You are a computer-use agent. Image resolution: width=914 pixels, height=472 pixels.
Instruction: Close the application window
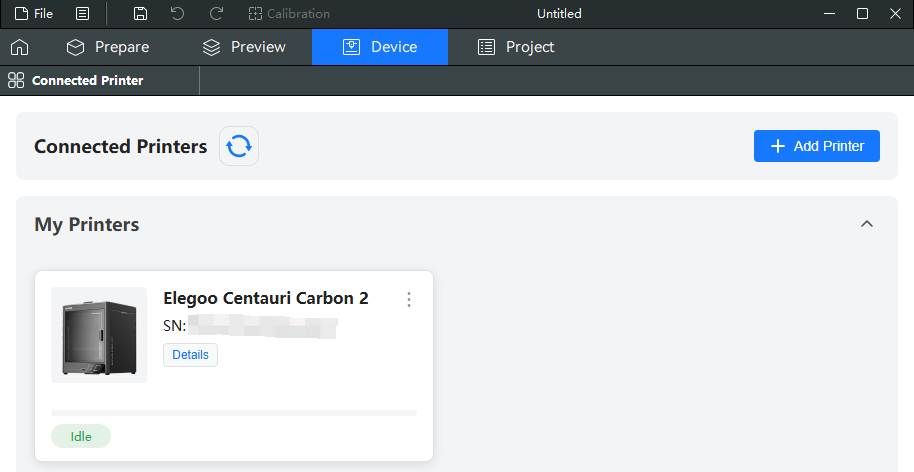pyautogui.click(x=895, y=13)
